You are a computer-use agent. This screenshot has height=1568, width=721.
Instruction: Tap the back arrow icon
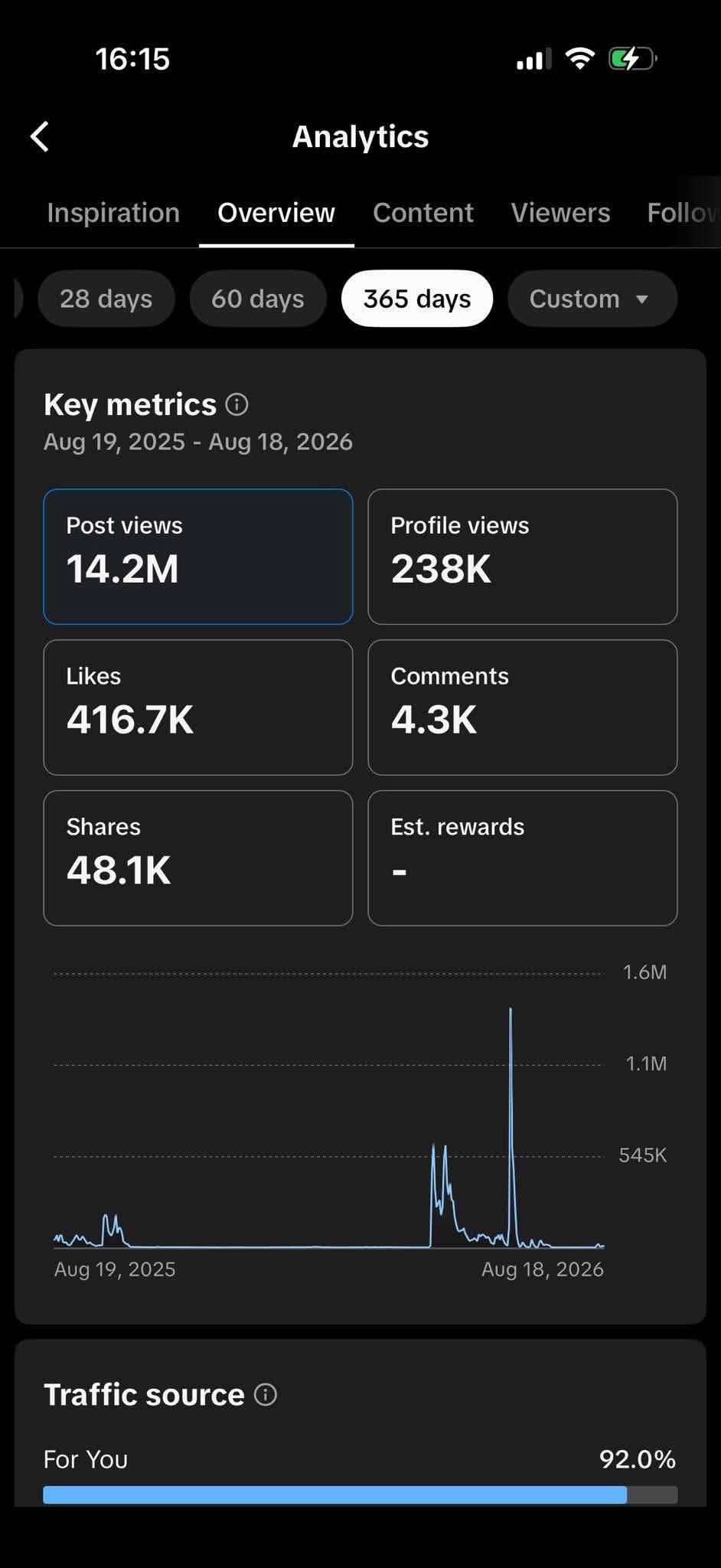40,137
